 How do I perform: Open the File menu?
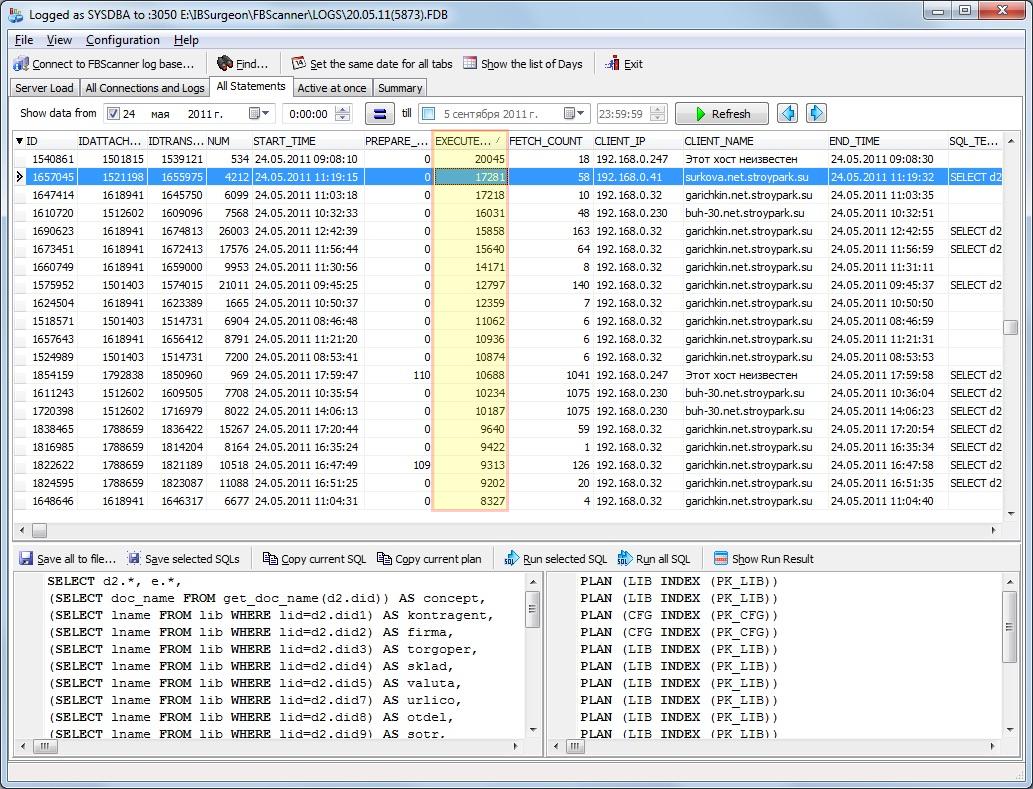(24, 40)
